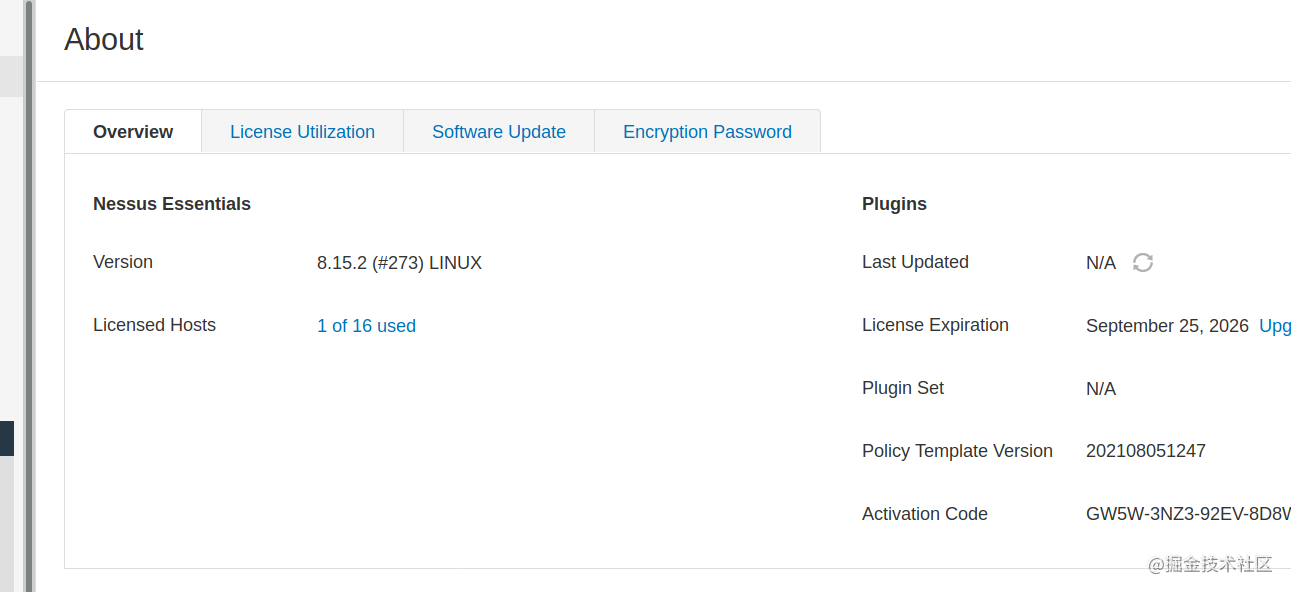Select the Overview tab
Image resolution: width=1291 pixels, height=592 pixels.
[133, 132]
